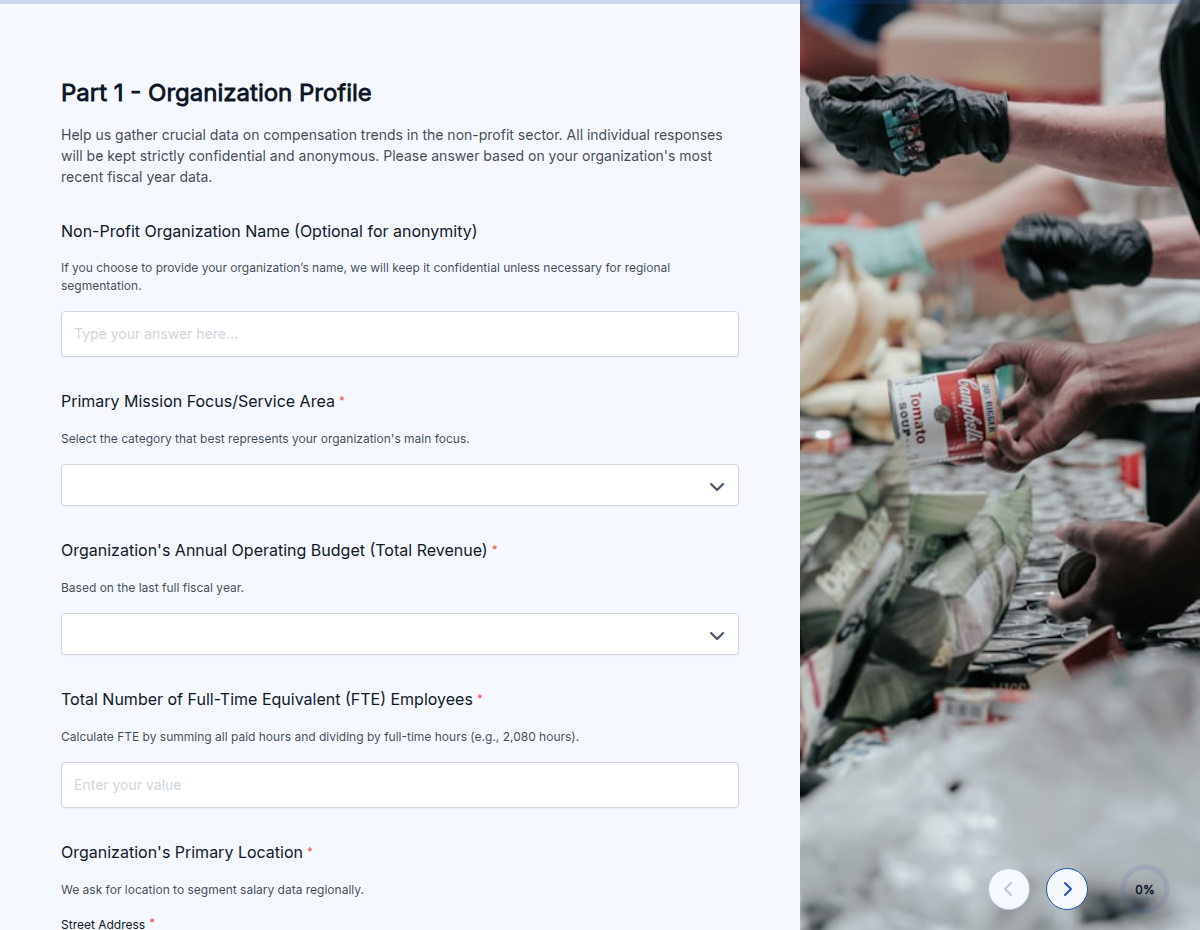Focus the FTE Employees value field
This screenshot has width=1200, height=930.
click(400, 785)
